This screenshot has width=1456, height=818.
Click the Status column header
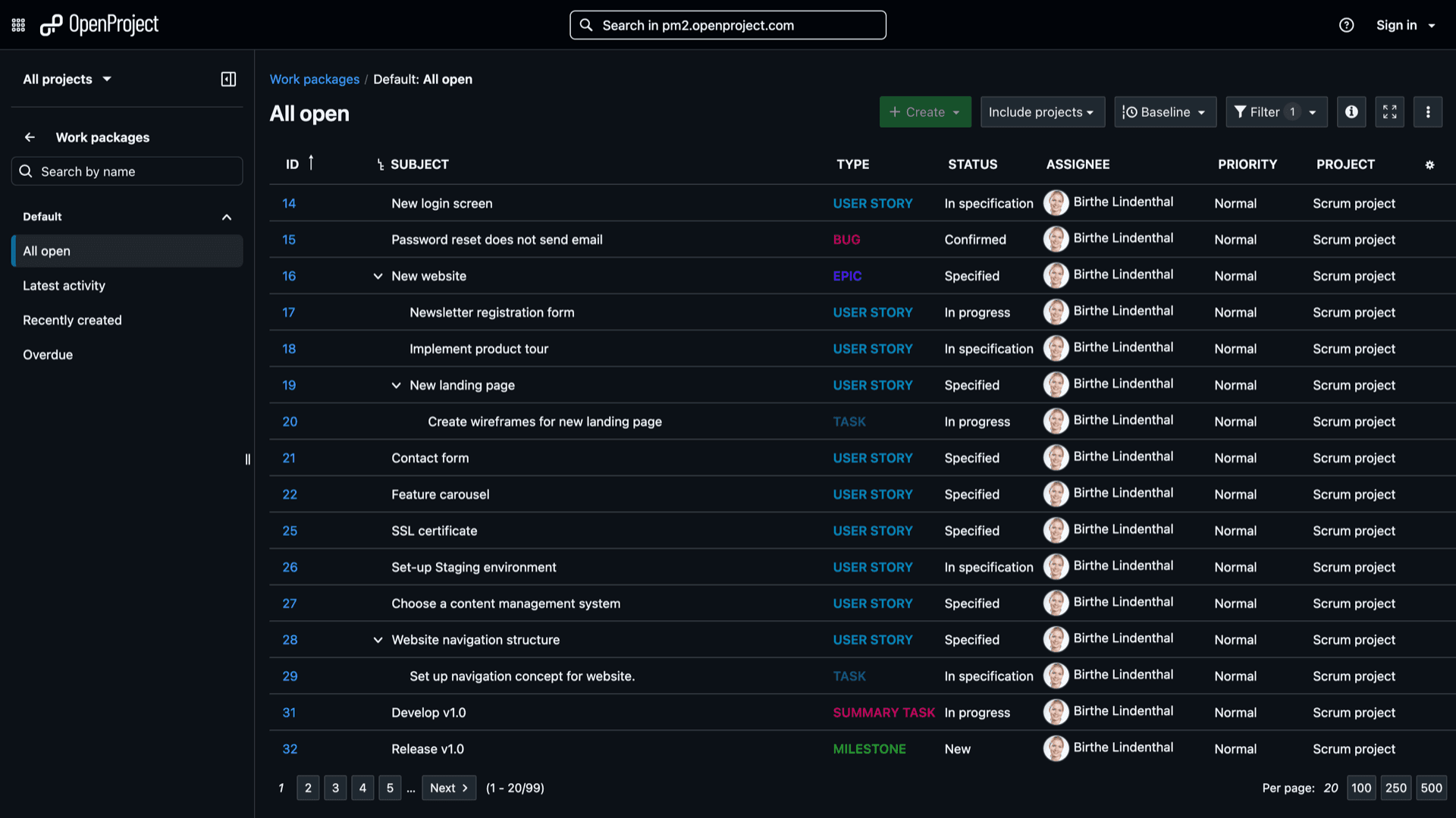(x=973, y=165)
